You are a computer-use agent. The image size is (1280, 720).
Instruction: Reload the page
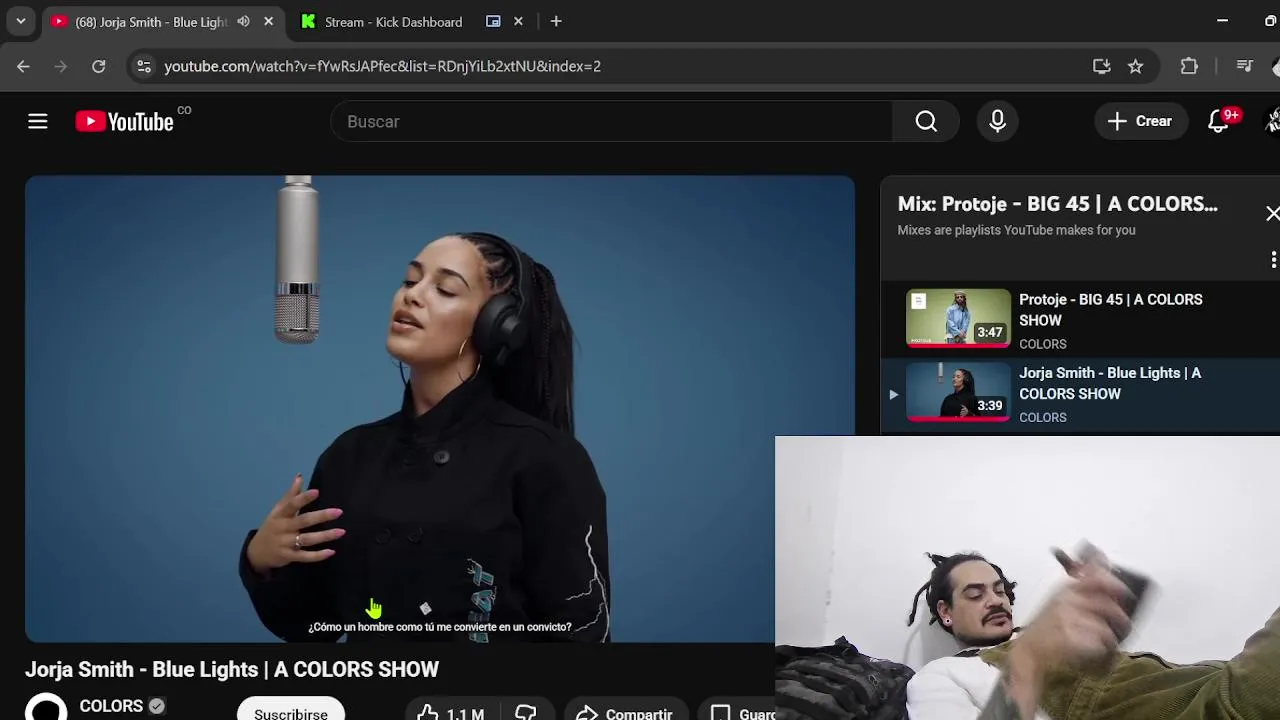click(98, 66)
